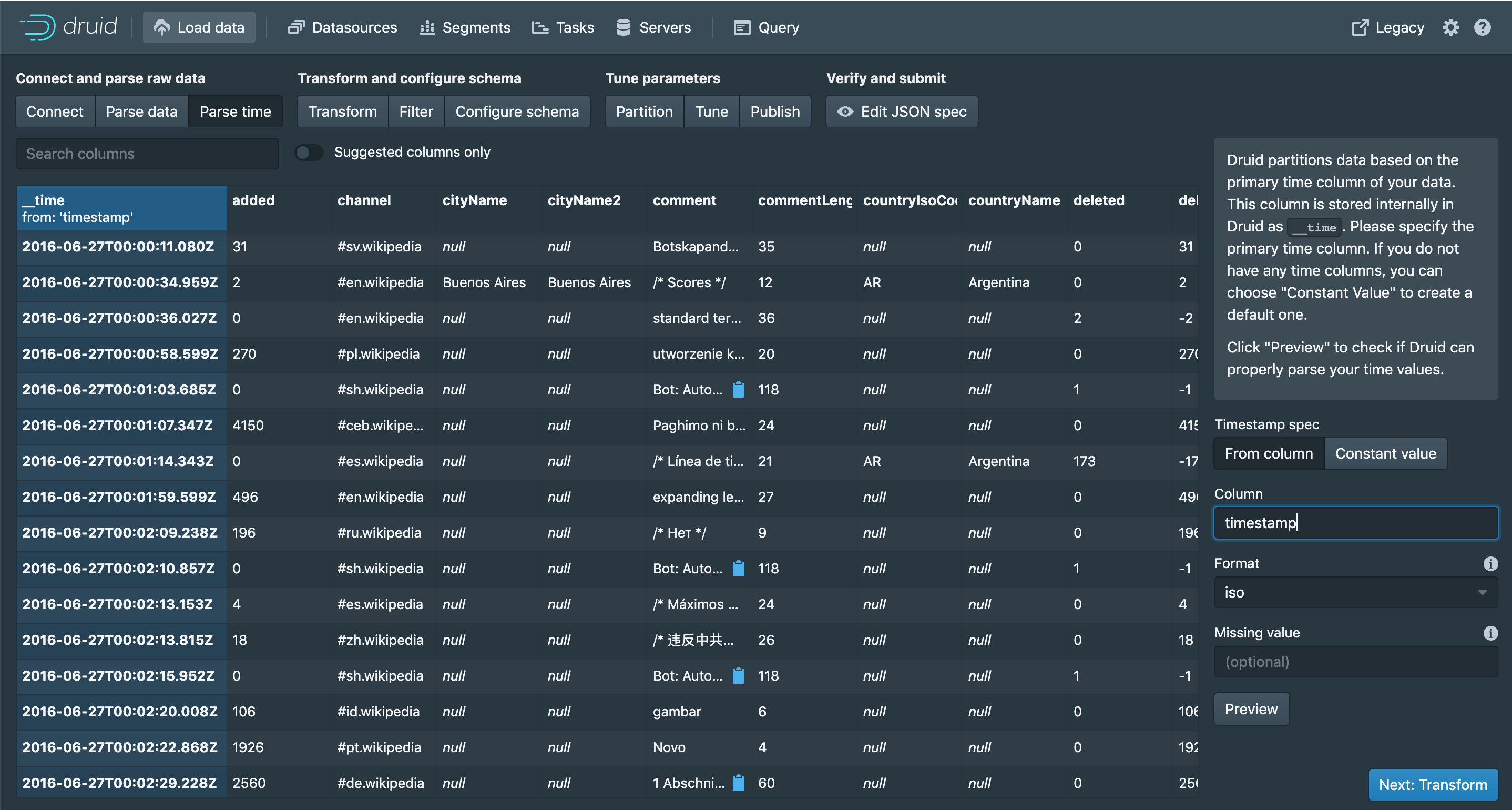Viewport: 1512px width, 810px height.
Task: Click the Next: Transform button
Action: tap(1433, 785)
